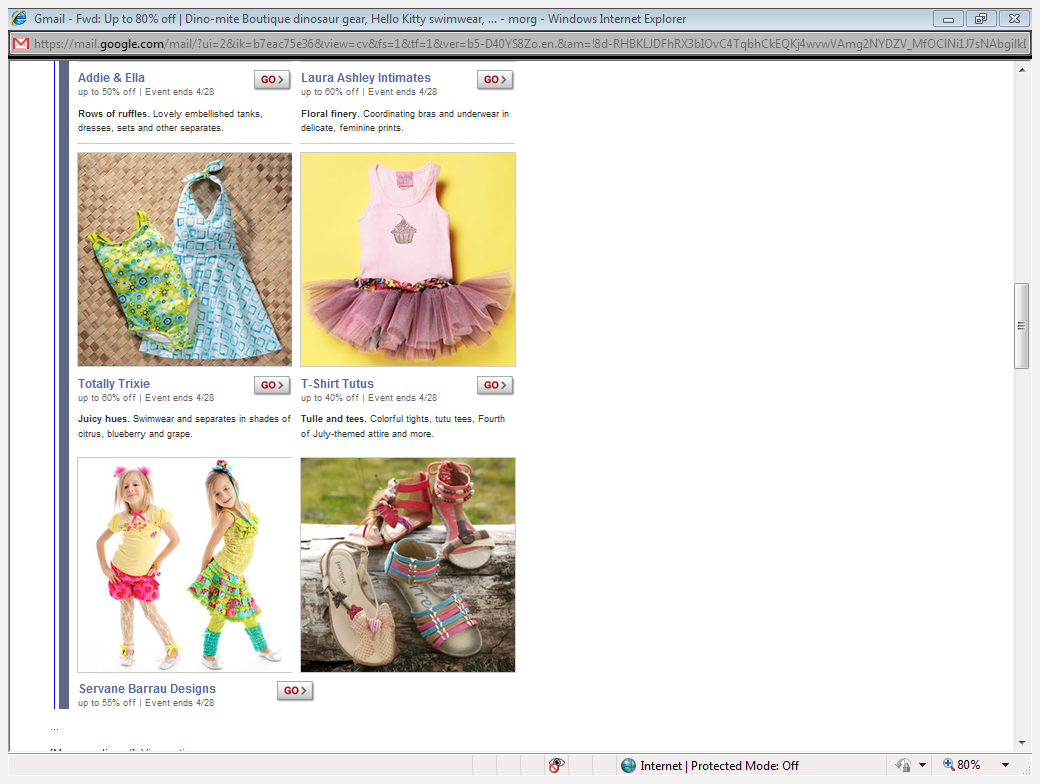
Task: Click the Internet zone globe icon
Action: 628,765
